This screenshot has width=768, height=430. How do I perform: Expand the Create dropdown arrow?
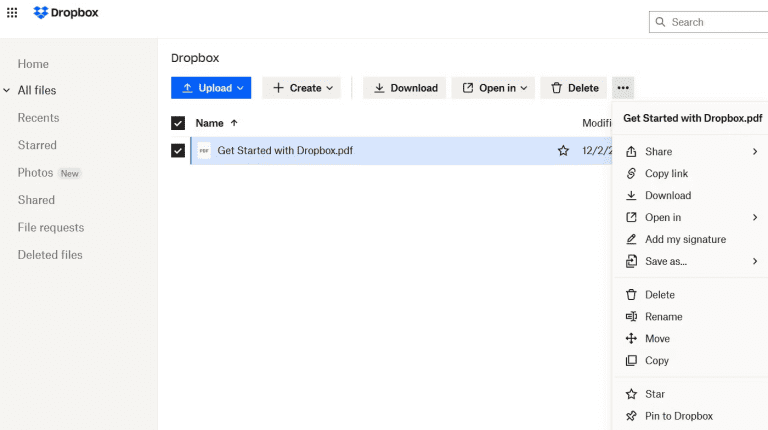(330, 88)
